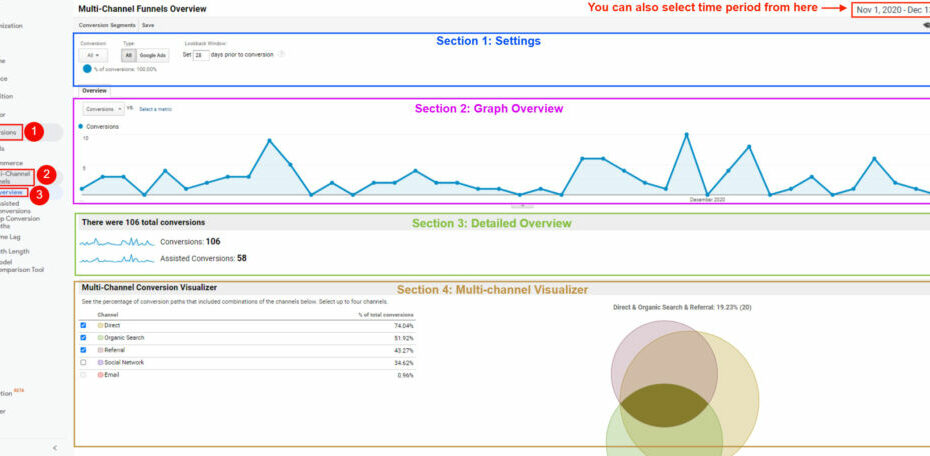Click the Direct channel color swatch
This screenshot has height=456, width=930.
(x=100, y=326)
